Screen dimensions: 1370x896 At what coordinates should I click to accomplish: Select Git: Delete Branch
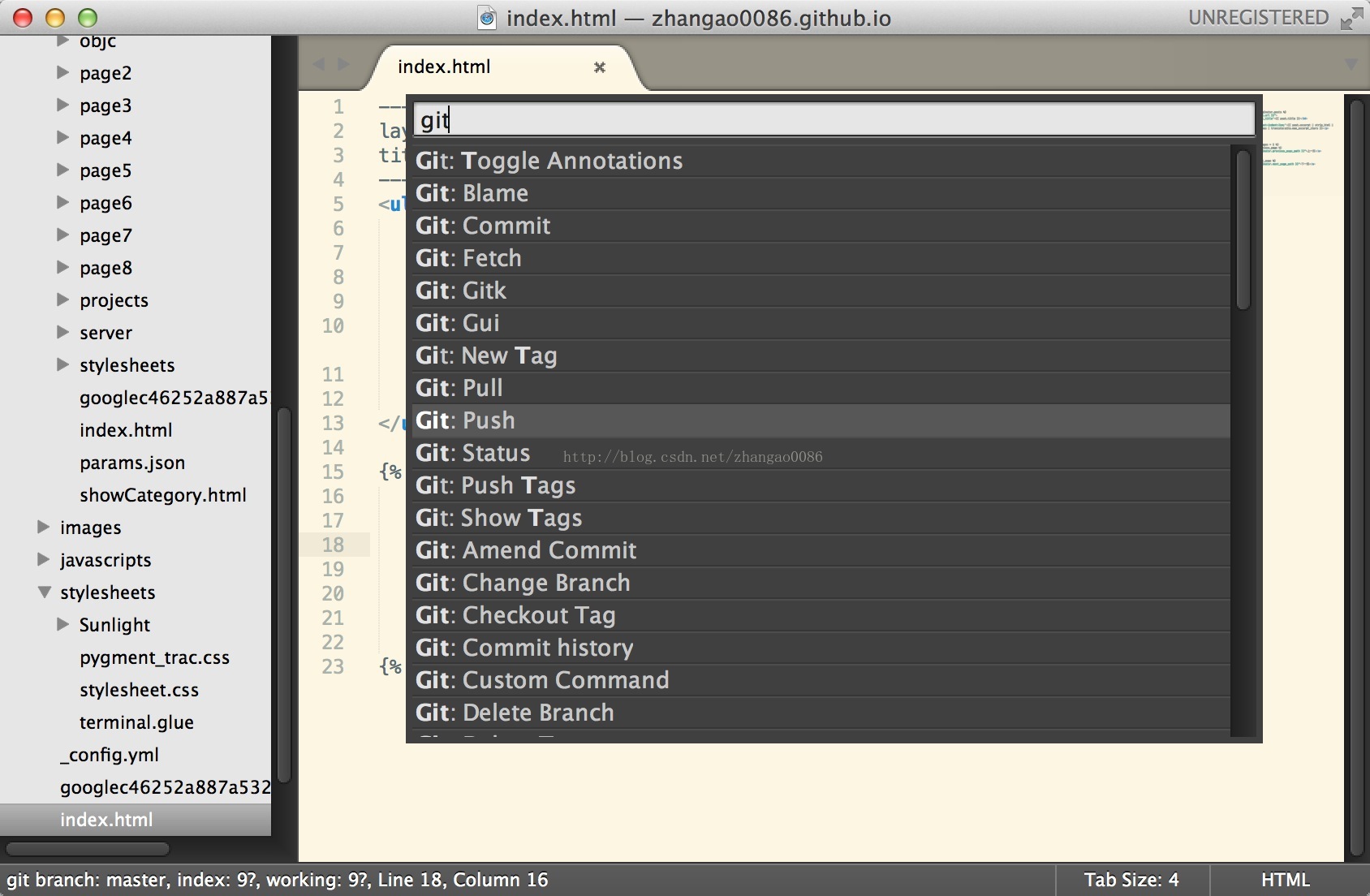coord(821,713)
